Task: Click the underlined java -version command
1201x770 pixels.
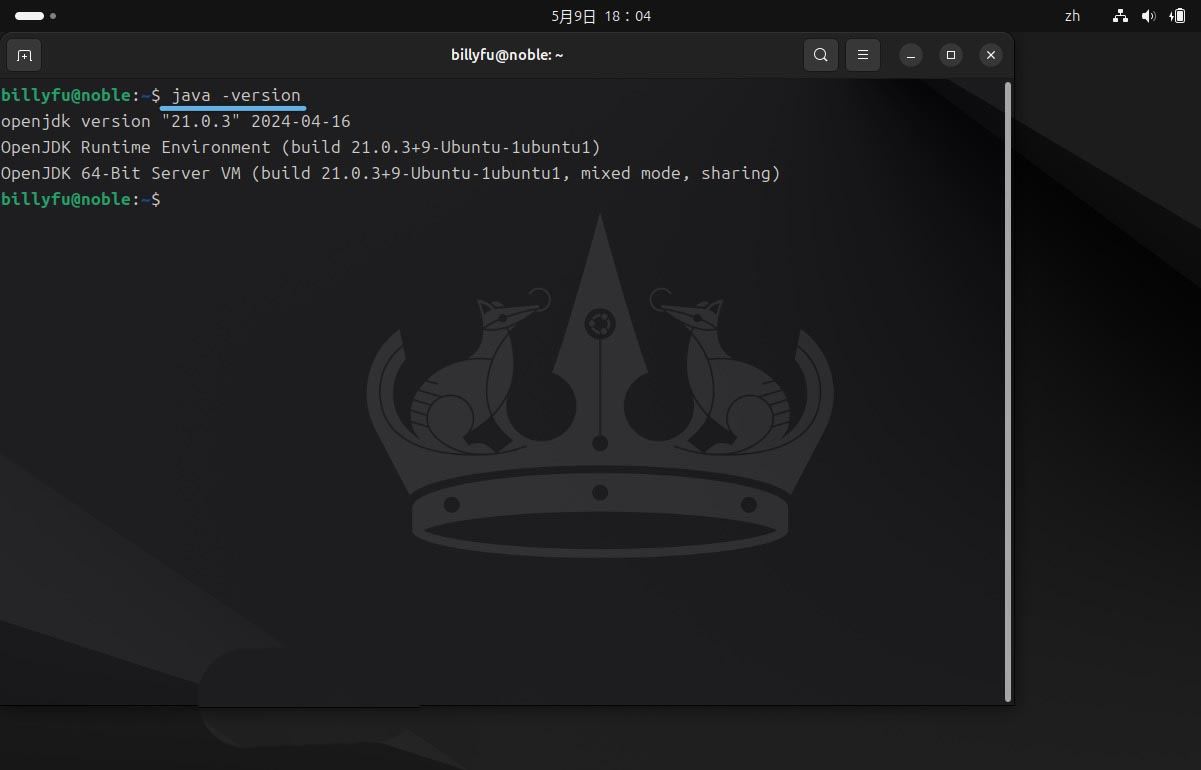Action: click(x=236, y=96)
